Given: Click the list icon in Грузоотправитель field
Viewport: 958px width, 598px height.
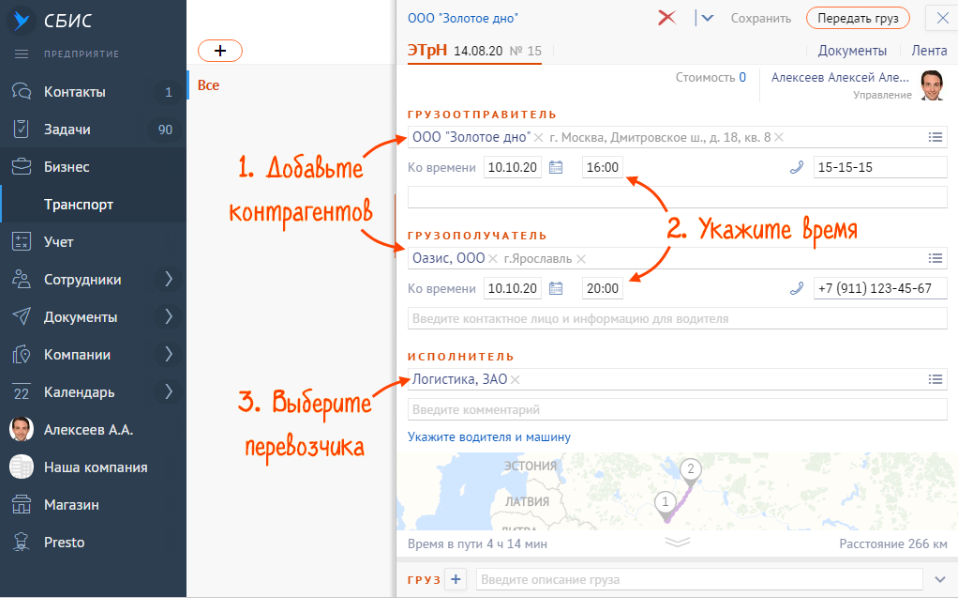Looking at the screenshot, I should tap(935, 138).
